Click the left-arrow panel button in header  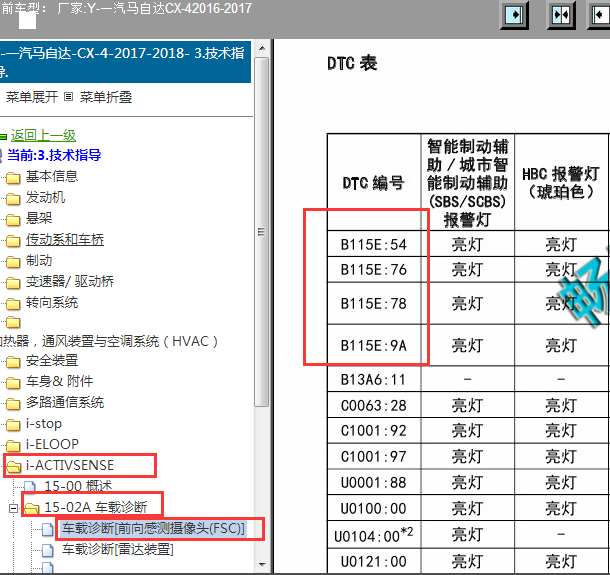tap(599, 15)
